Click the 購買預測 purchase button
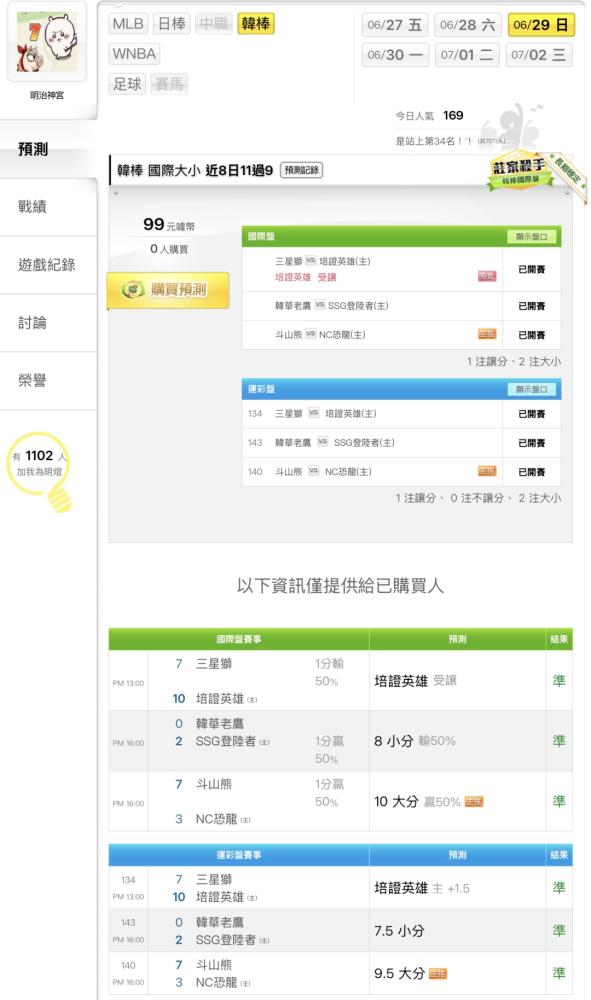 (168, 290)
